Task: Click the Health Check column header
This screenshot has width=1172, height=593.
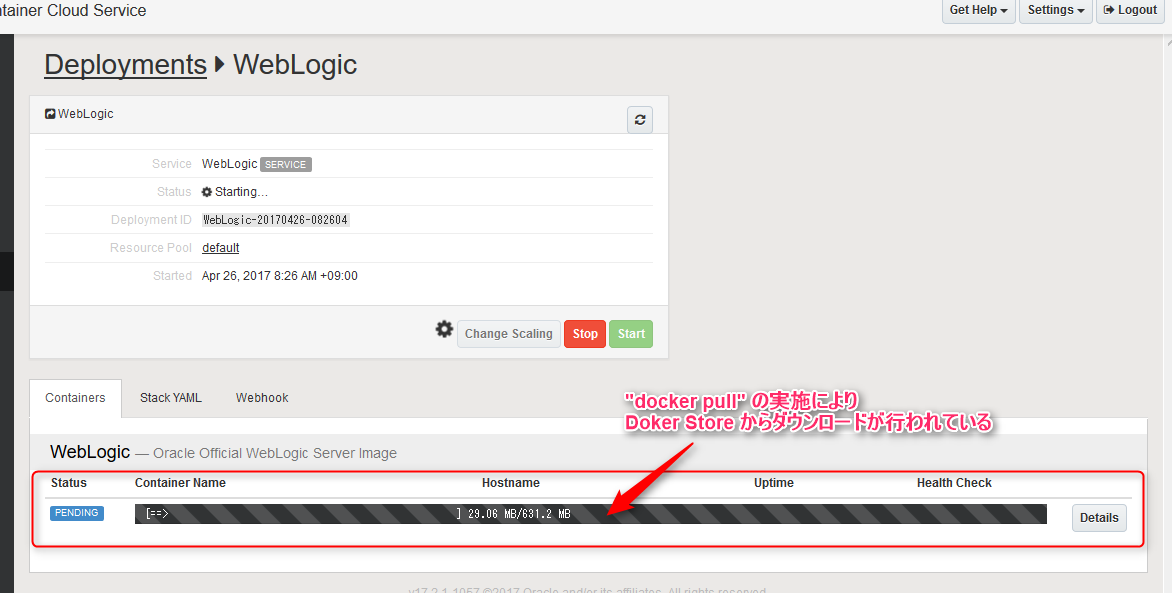Action: [954, 483]
